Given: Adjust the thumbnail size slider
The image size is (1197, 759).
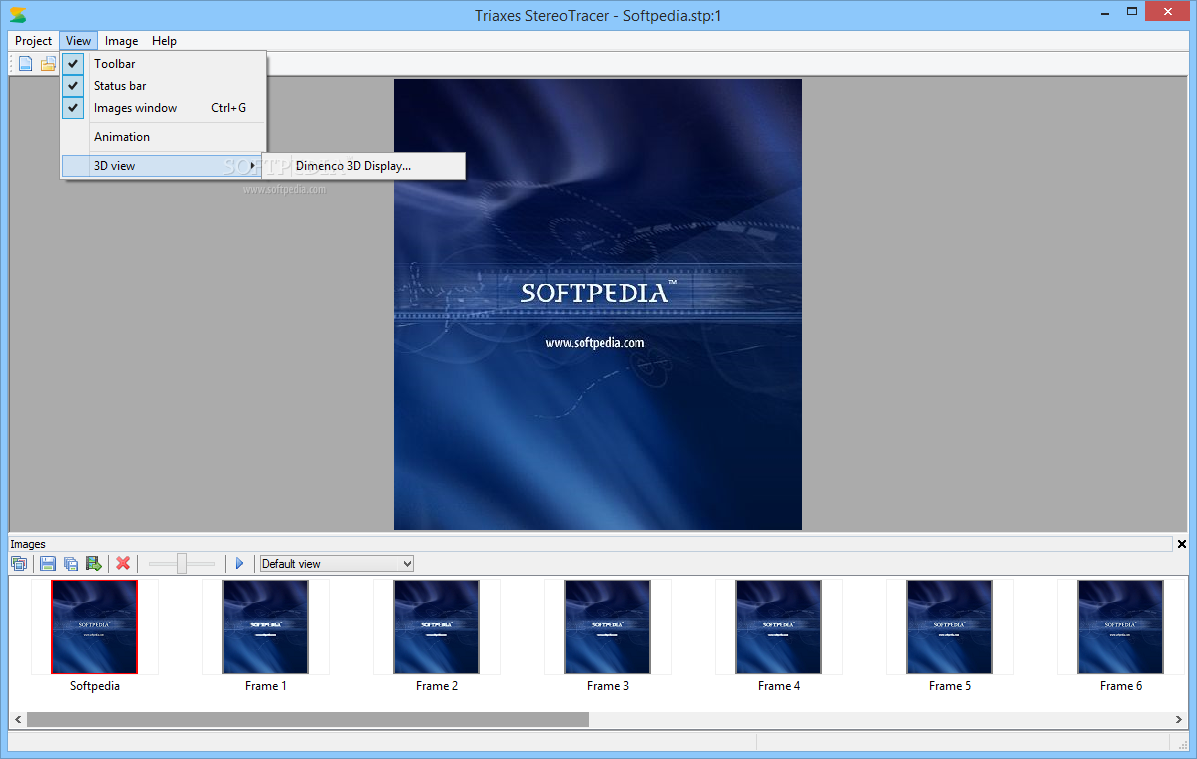Looking at the screenshot, I should [x=182, y=564].
